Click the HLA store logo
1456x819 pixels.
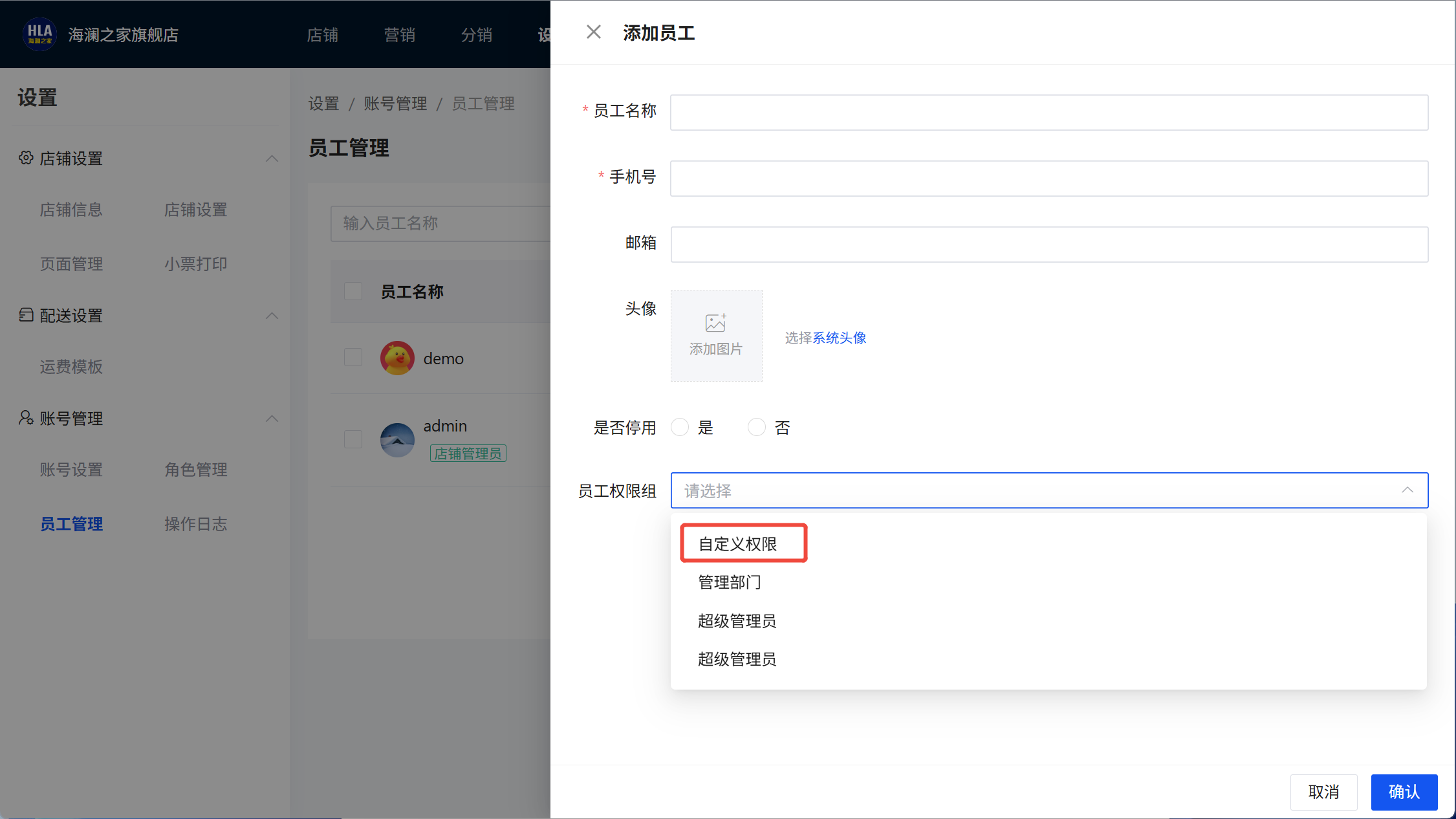pos(39,34)
